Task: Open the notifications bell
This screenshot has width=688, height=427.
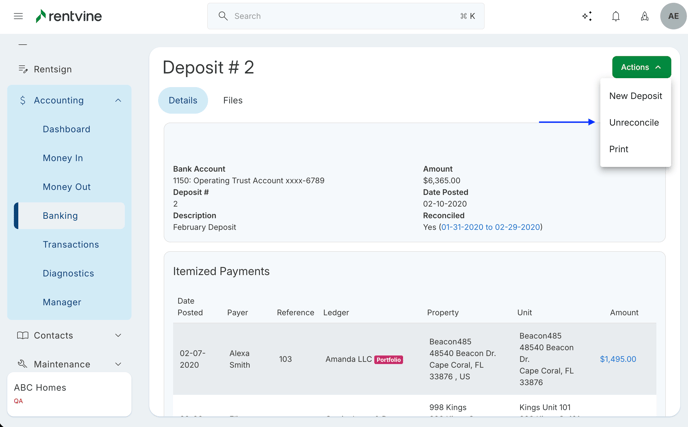Action: [x=616, y=16]
